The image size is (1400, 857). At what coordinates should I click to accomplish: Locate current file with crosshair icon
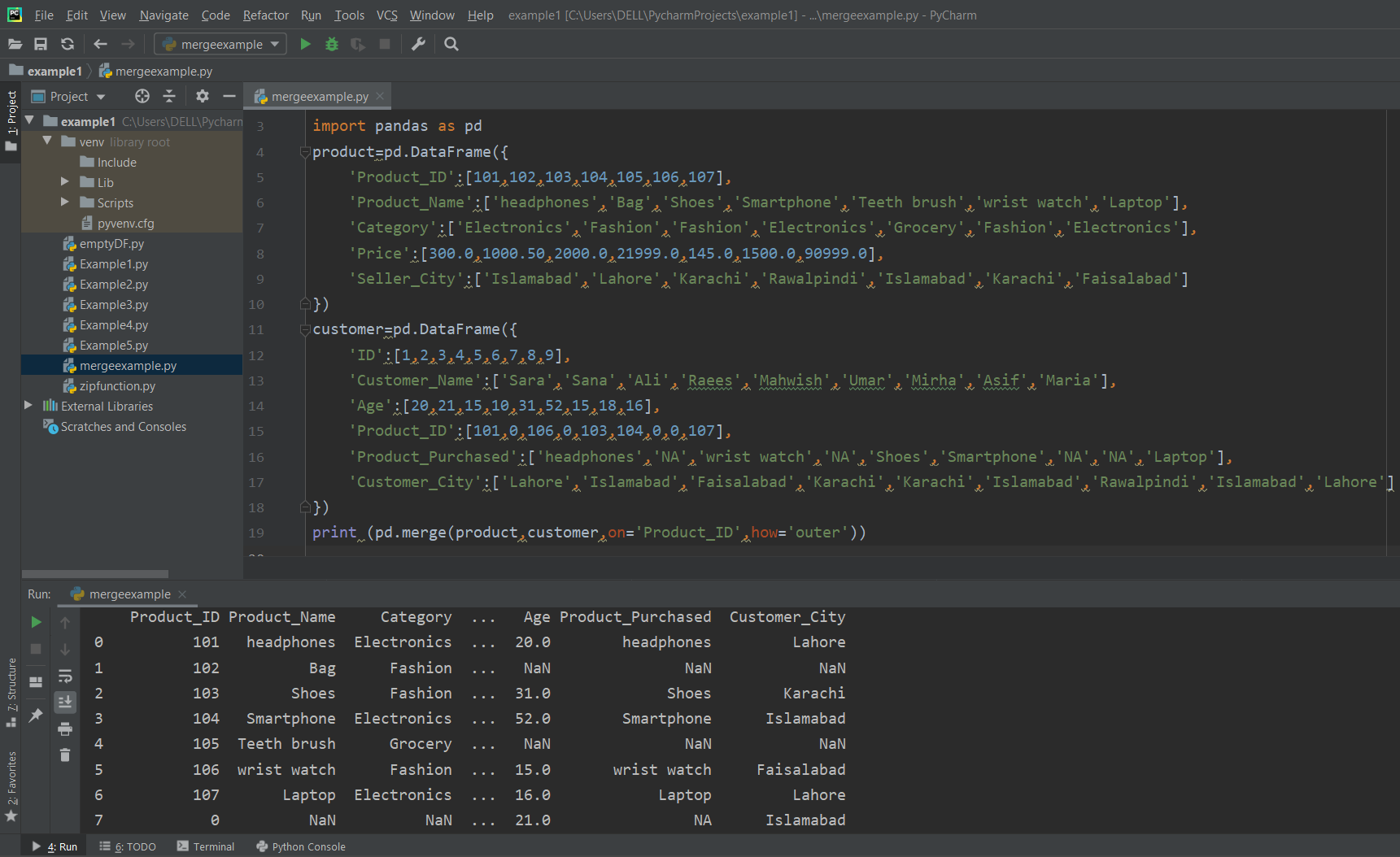pyautogui.click(x=142, y=96)
